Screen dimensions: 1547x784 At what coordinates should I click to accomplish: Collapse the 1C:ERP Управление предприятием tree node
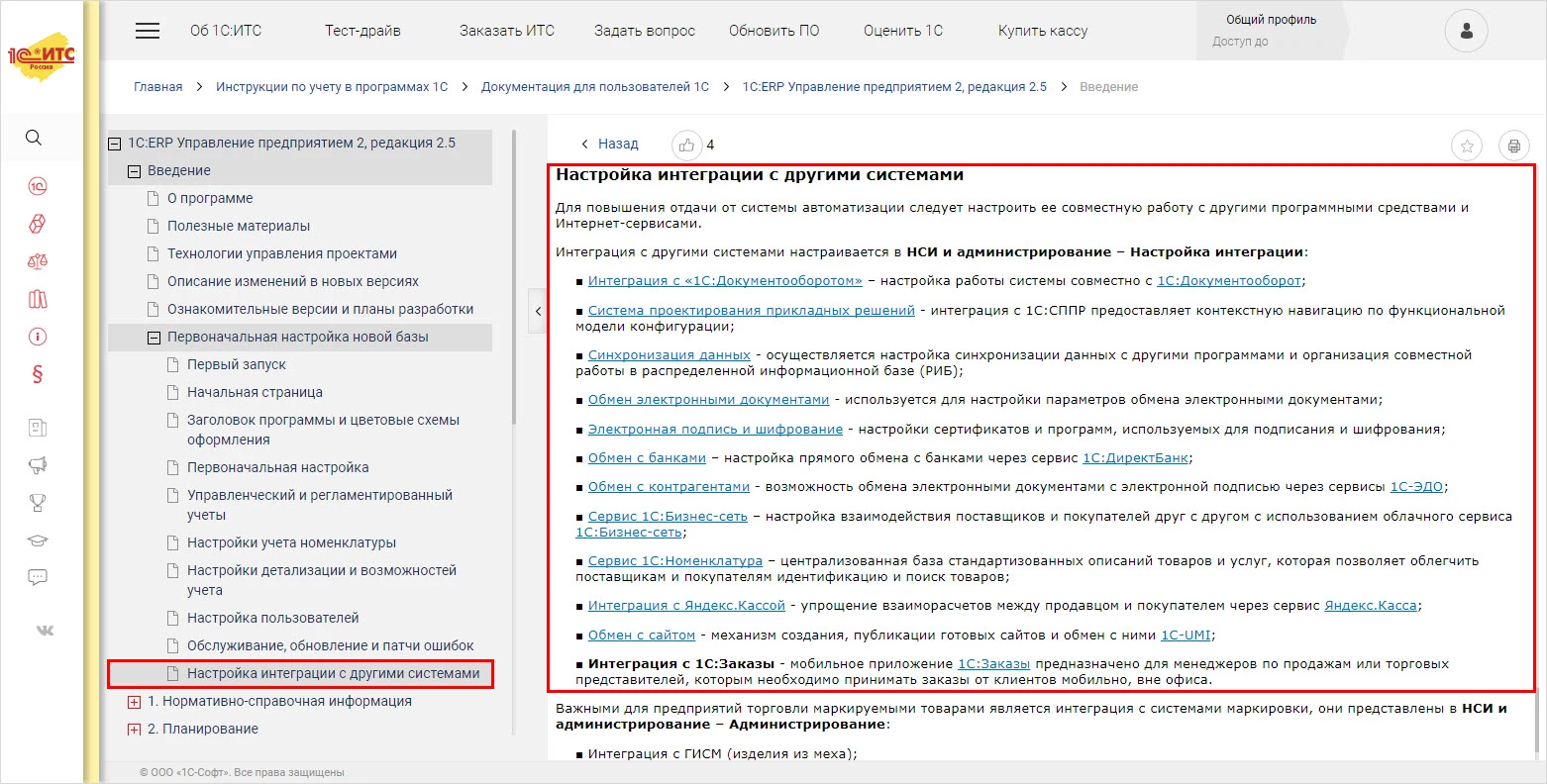pyautogui.click(x=115, y=144)
